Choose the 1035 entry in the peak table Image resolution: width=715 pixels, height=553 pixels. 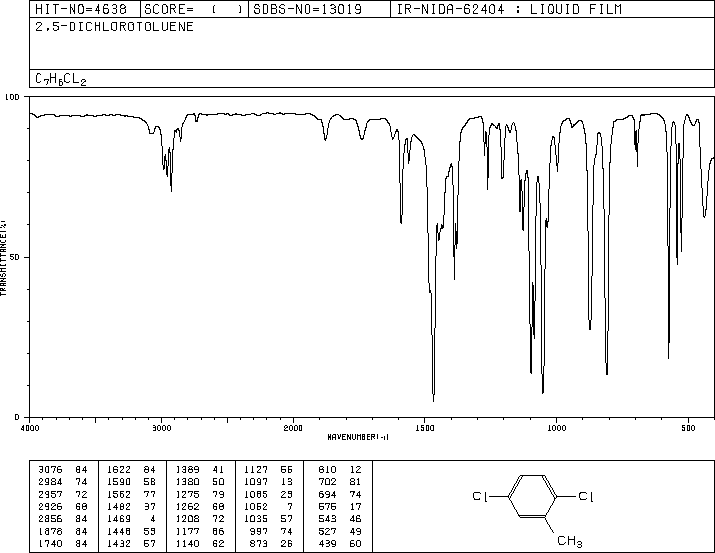pos(256,519)
